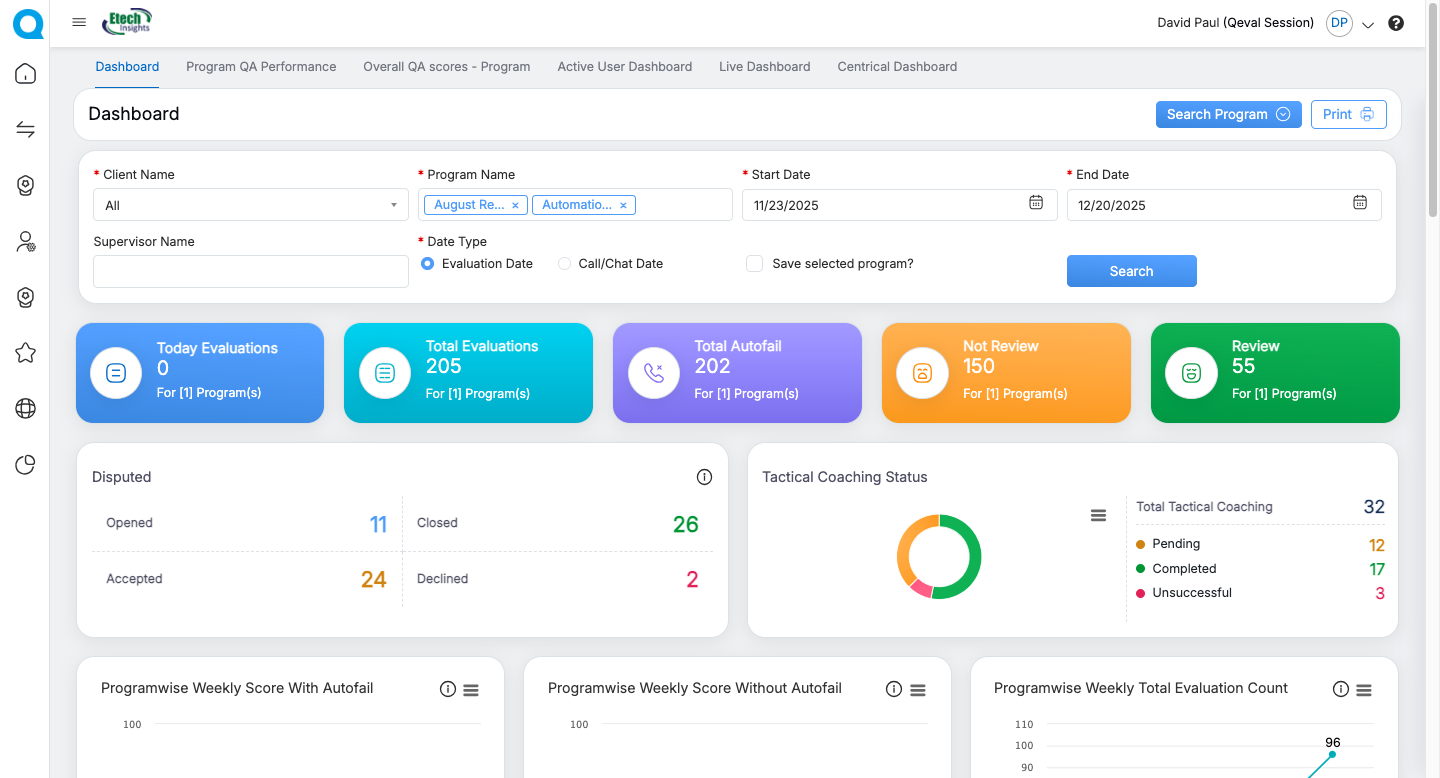Screen dimensions: 1440x778
Task: Open the globe icon in sidebar
Action: click(x=26, y=408)
